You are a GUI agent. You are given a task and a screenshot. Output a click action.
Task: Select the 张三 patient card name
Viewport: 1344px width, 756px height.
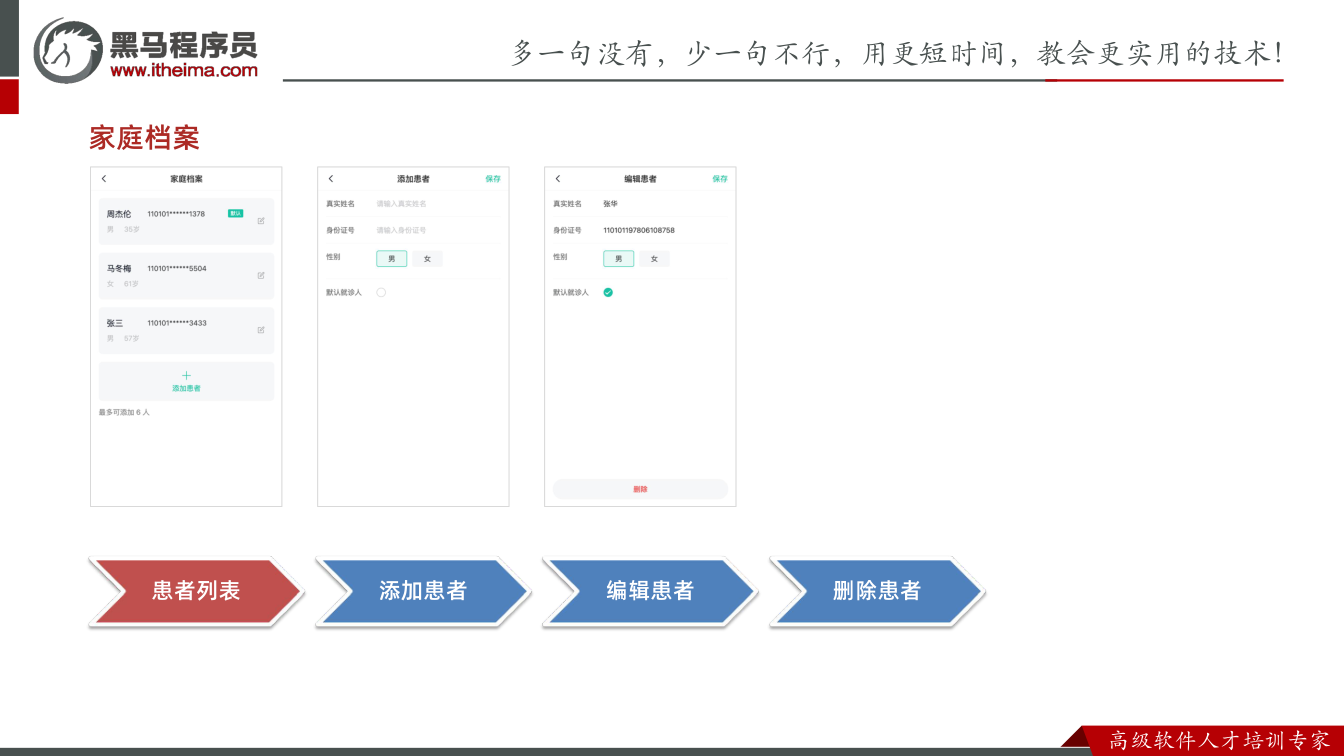[x=115, y=323]
